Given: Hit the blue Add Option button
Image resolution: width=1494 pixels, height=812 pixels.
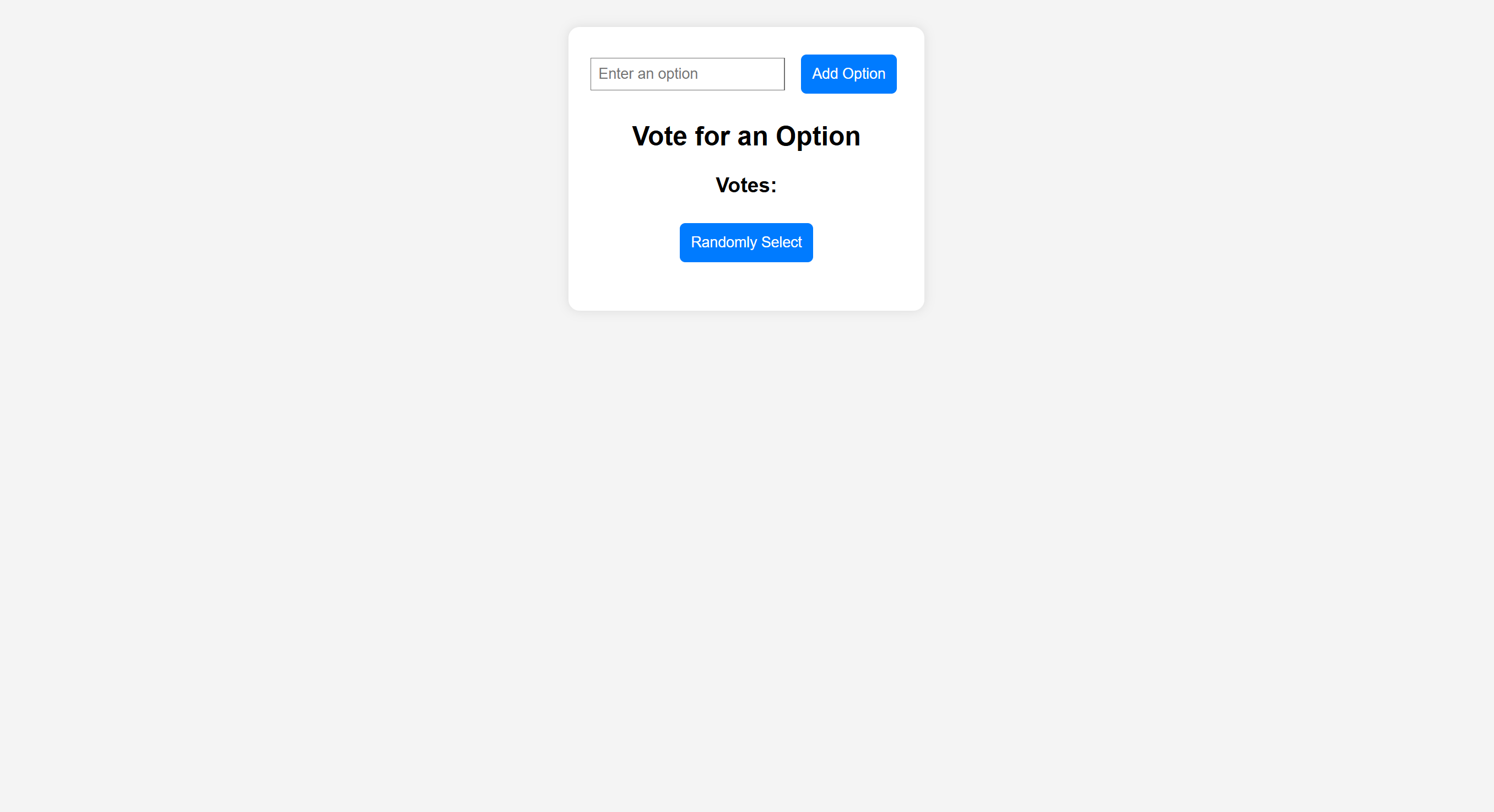Looking at the screenshot, I should (848, 74).
